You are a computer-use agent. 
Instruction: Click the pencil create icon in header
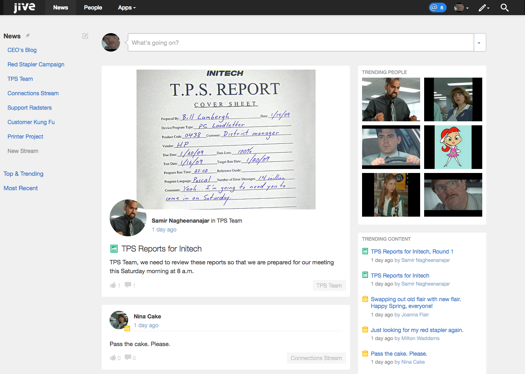click(483, 7)
